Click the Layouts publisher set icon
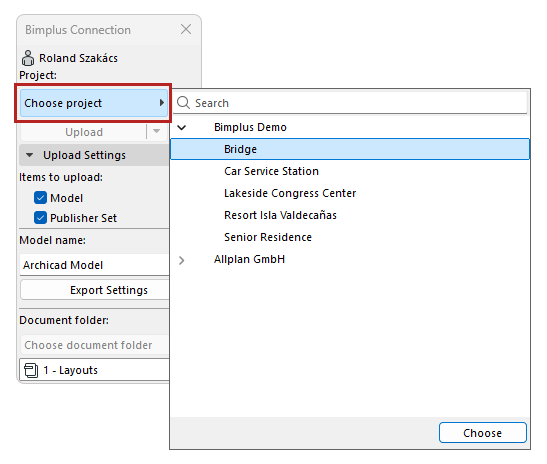 pyautogui.click(x=31, y=370)
